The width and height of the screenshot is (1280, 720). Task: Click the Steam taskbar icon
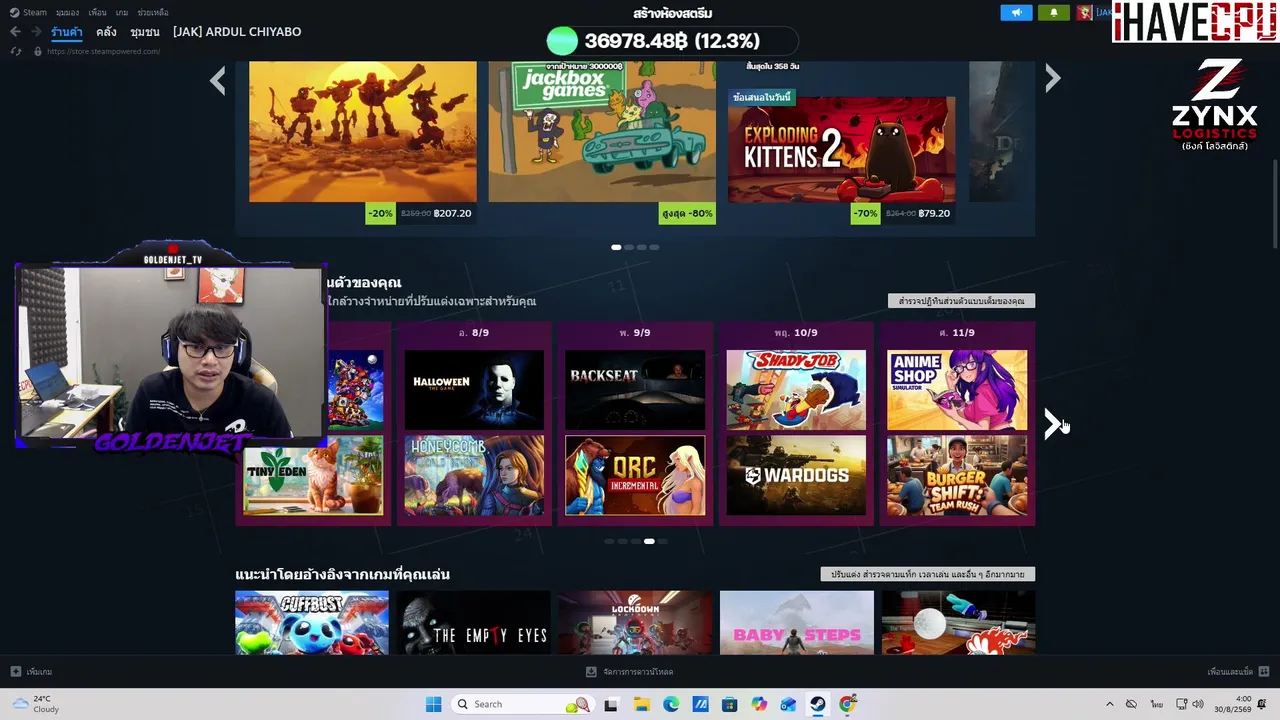pos(818,704)
